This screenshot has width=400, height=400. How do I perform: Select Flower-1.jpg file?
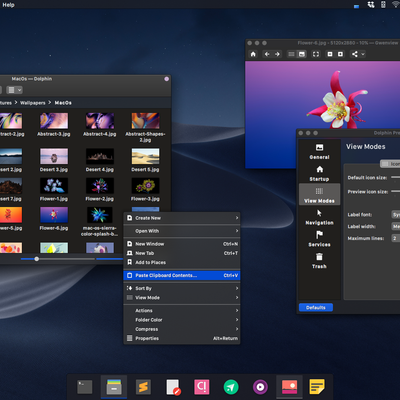point(54,189)
